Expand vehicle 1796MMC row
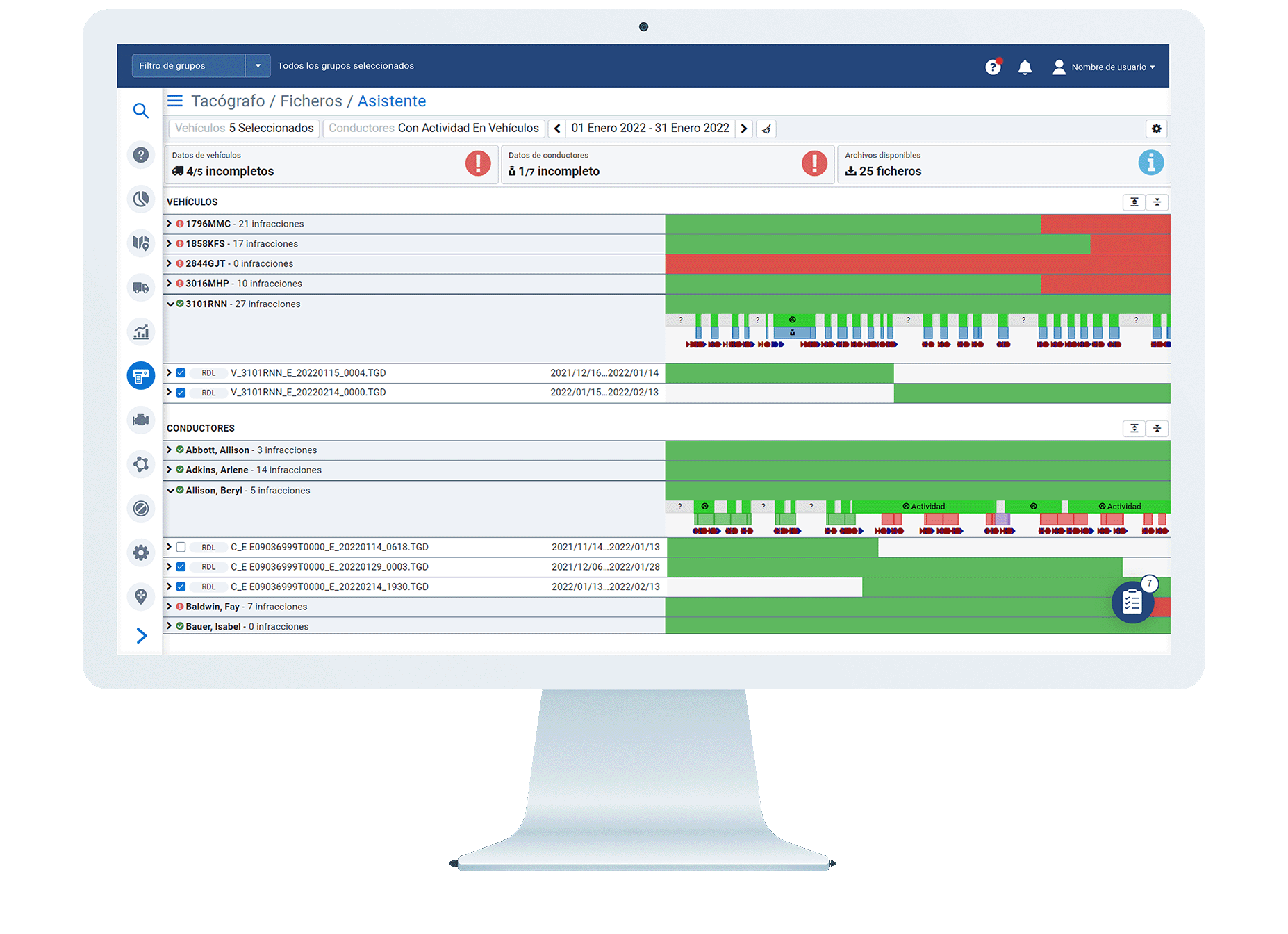The width and height of the screenshot is (1288, 934). [x=169, y=224]
